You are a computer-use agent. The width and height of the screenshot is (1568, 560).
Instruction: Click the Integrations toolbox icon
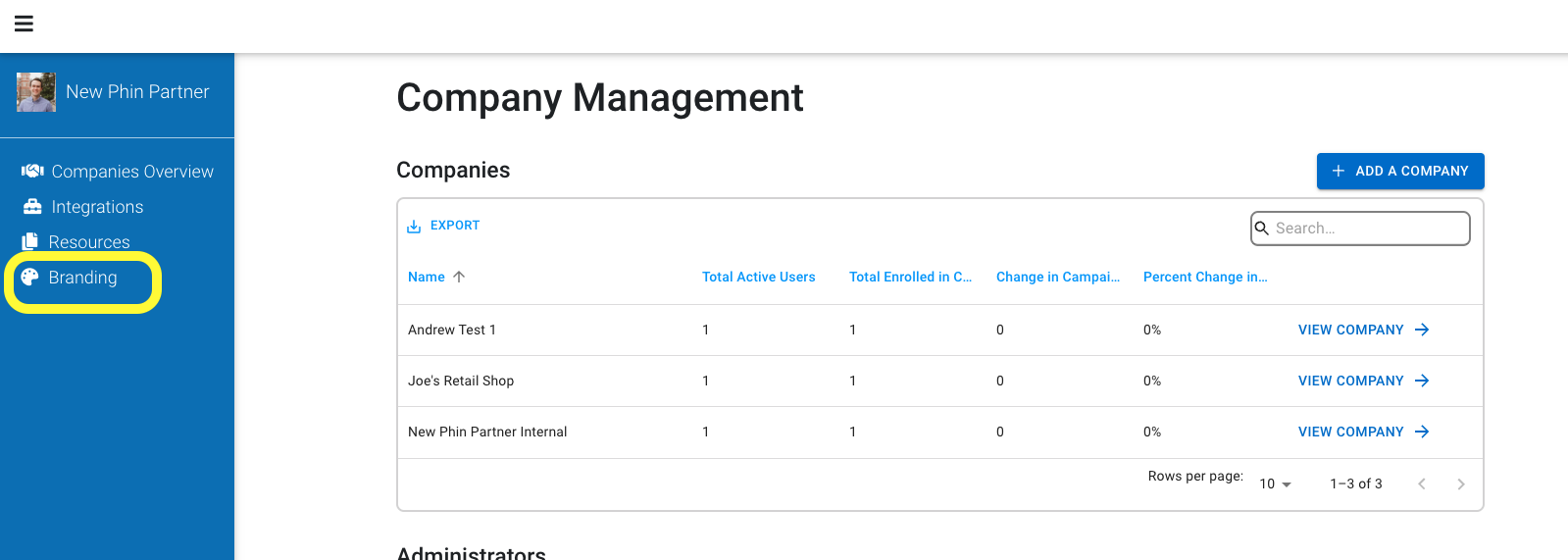pos(32,206)
